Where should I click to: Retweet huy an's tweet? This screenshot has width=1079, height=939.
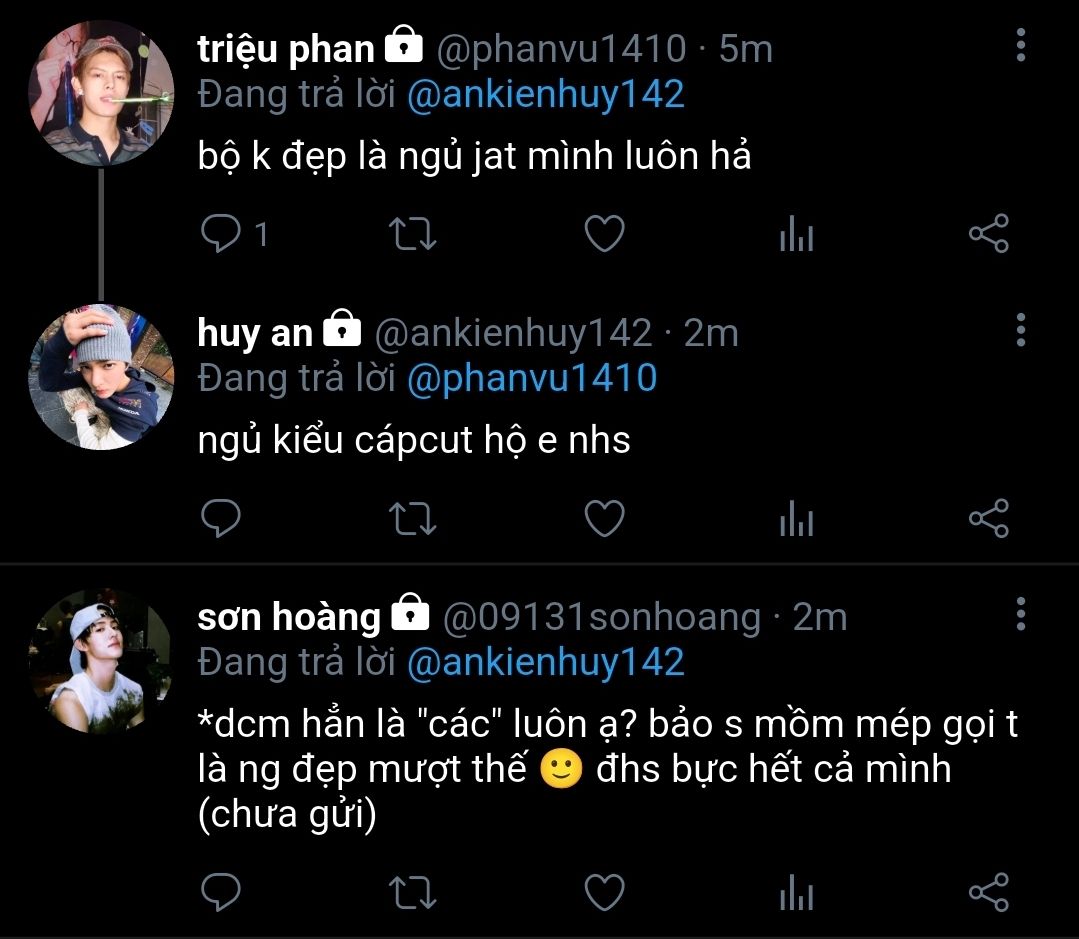pos(411,519)
